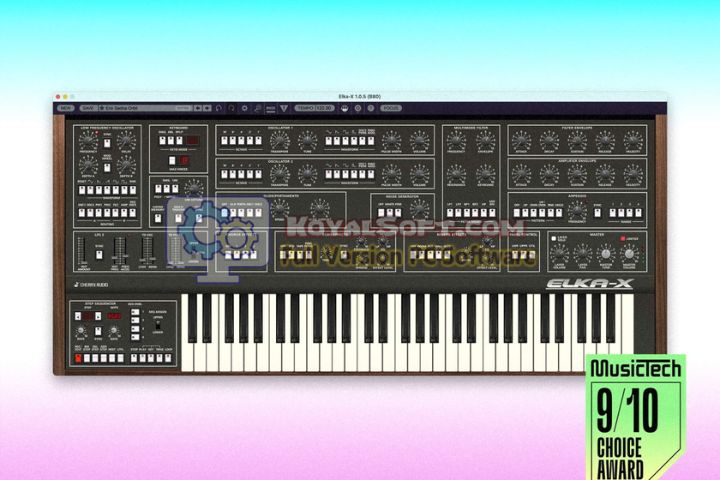Adjust the Master Volume knob
Screen dimensions: 720x480
coord(629,253)
